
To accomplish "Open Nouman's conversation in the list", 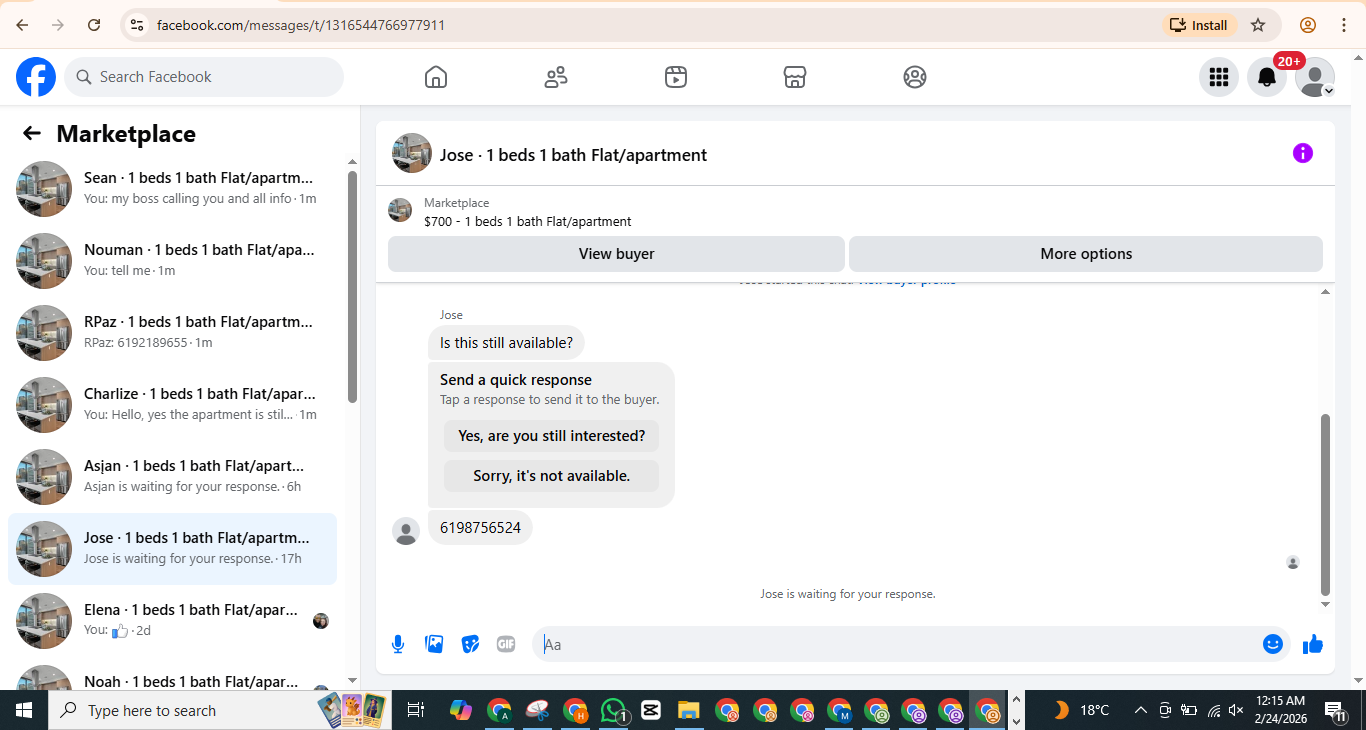I will coord(172,261).
